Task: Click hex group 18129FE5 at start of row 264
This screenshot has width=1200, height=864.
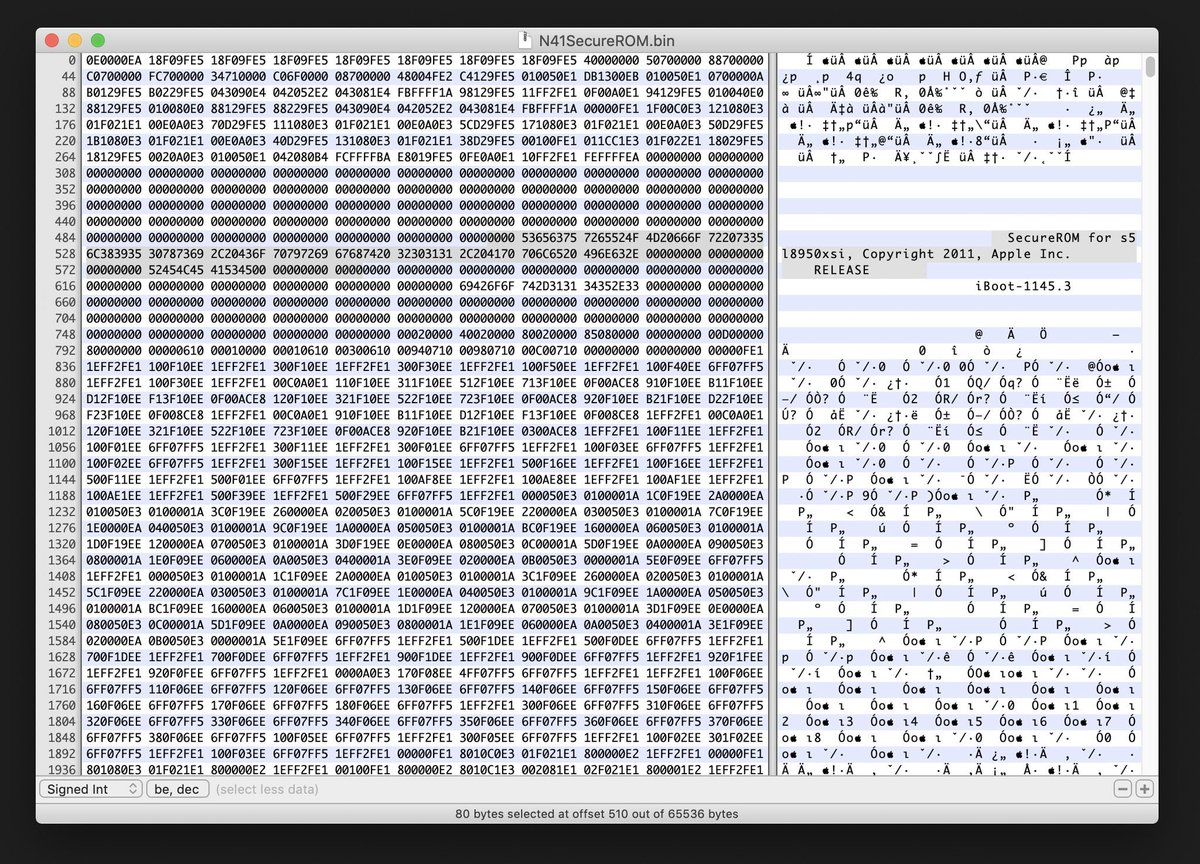Action: tap(115, 157)
